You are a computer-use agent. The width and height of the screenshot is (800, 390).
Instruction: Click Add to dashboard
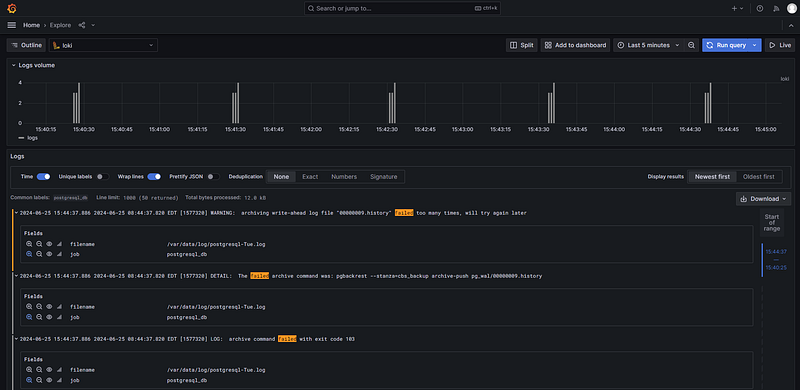[x=576, y=45]
